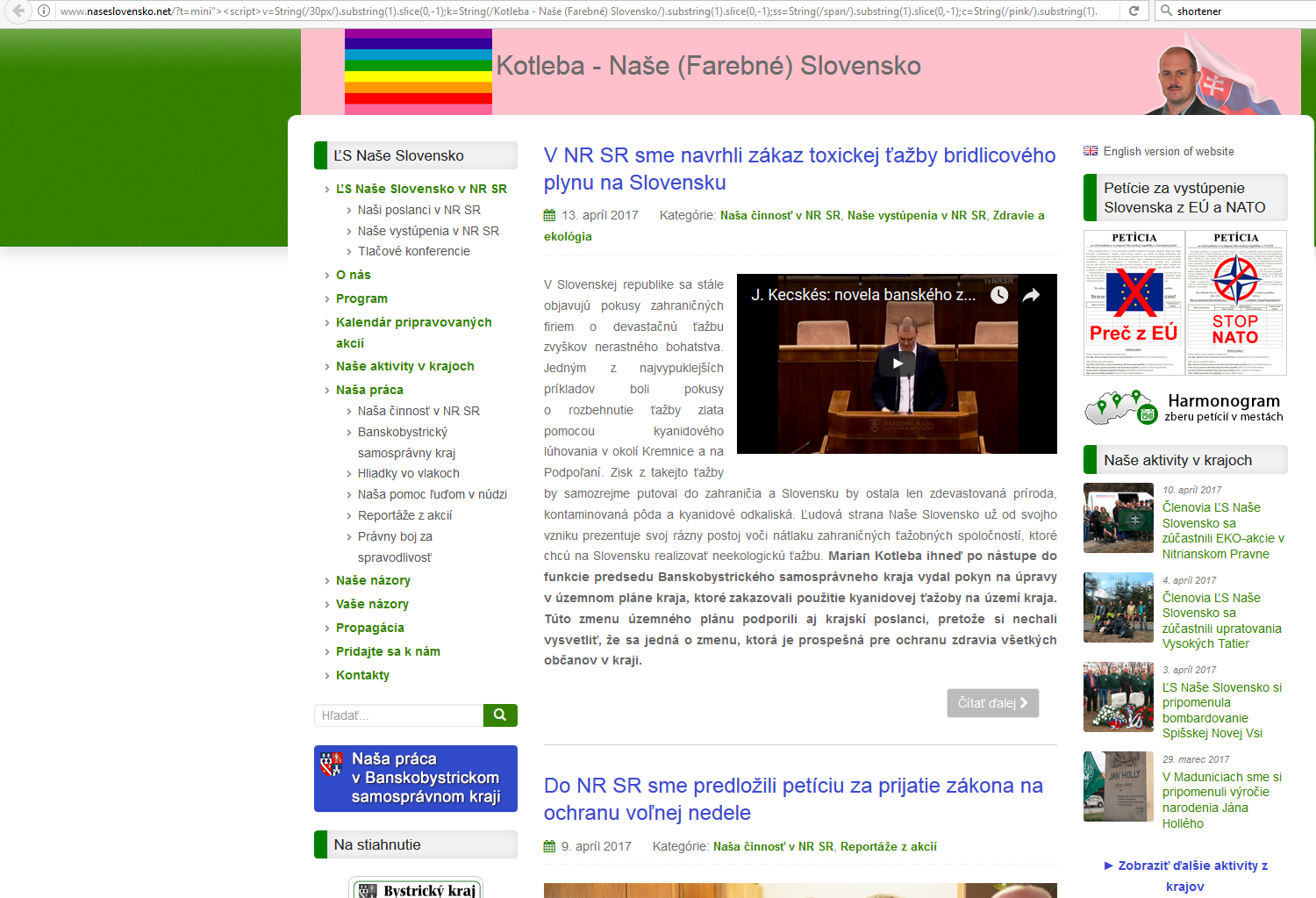Open Naše vystúpenia v NR SR sidebar item

click(428, 231)
